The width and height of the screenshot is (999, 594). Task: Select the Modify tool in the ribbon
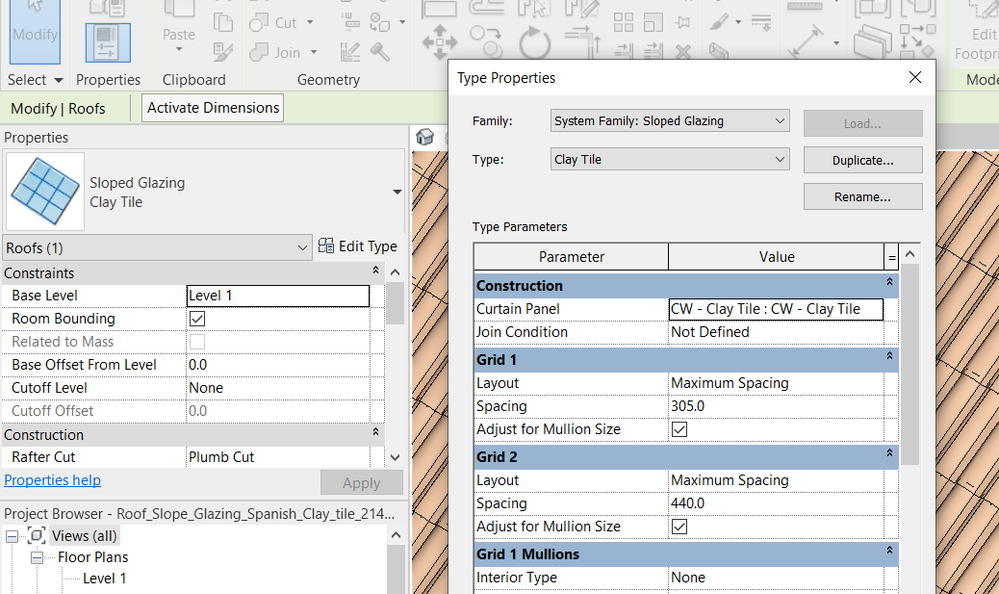tap(35, 31)
